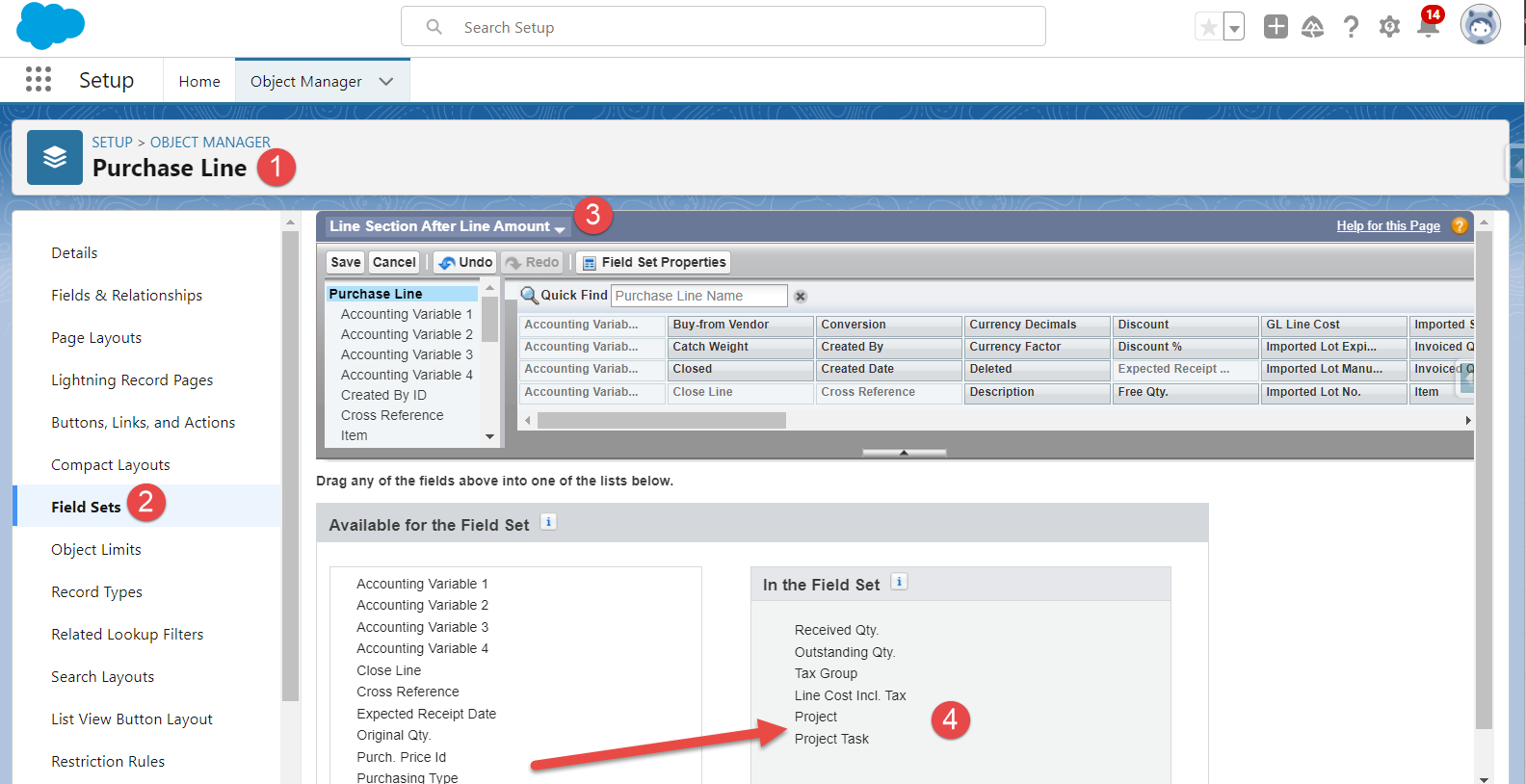Open Search Layouts
Image resolution: width=1526 pixels, height=784 pixels.
point(102,677)
